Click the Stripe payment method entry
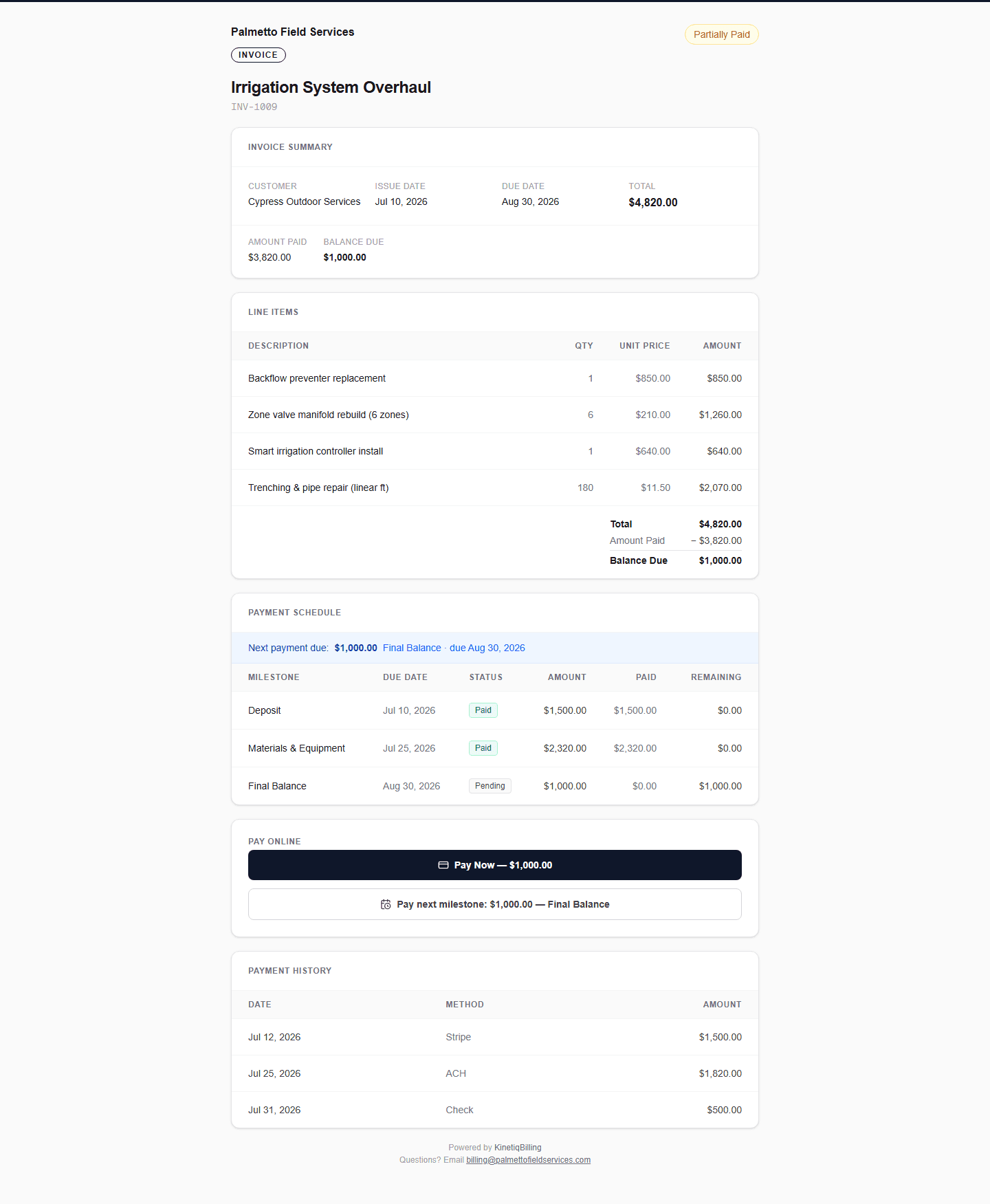990x1204 pixels. click(x=458, y=1037)
